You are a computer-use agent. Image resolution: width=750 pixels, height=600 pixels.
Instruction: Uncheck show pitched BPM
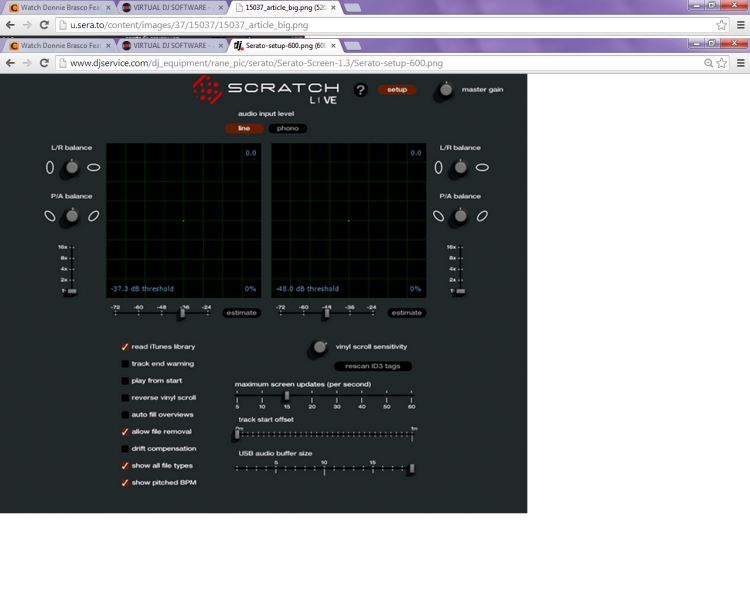coord(125,483)
